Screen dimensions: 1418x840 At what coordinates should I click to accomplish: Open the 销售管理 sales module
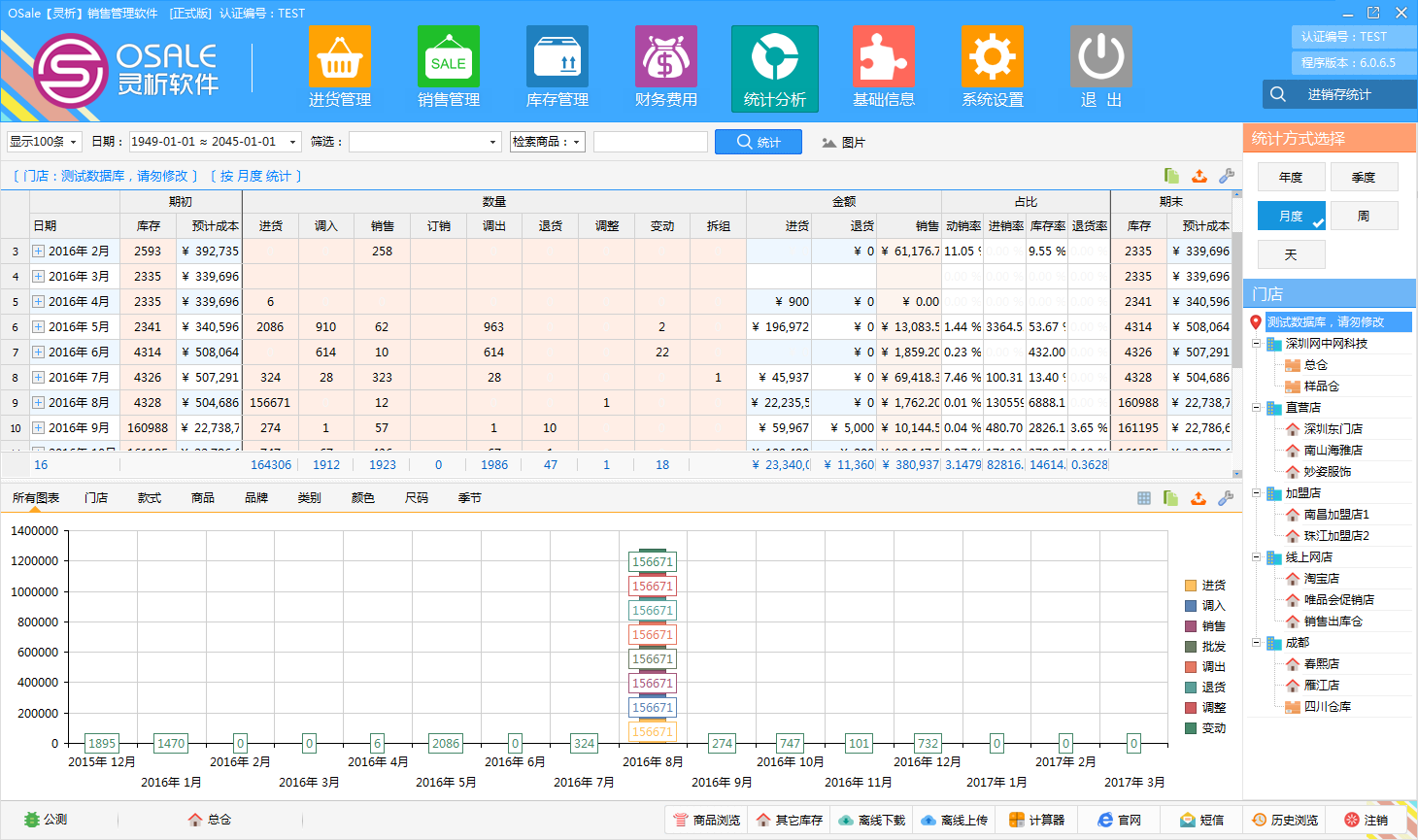[x=448, y=68]
